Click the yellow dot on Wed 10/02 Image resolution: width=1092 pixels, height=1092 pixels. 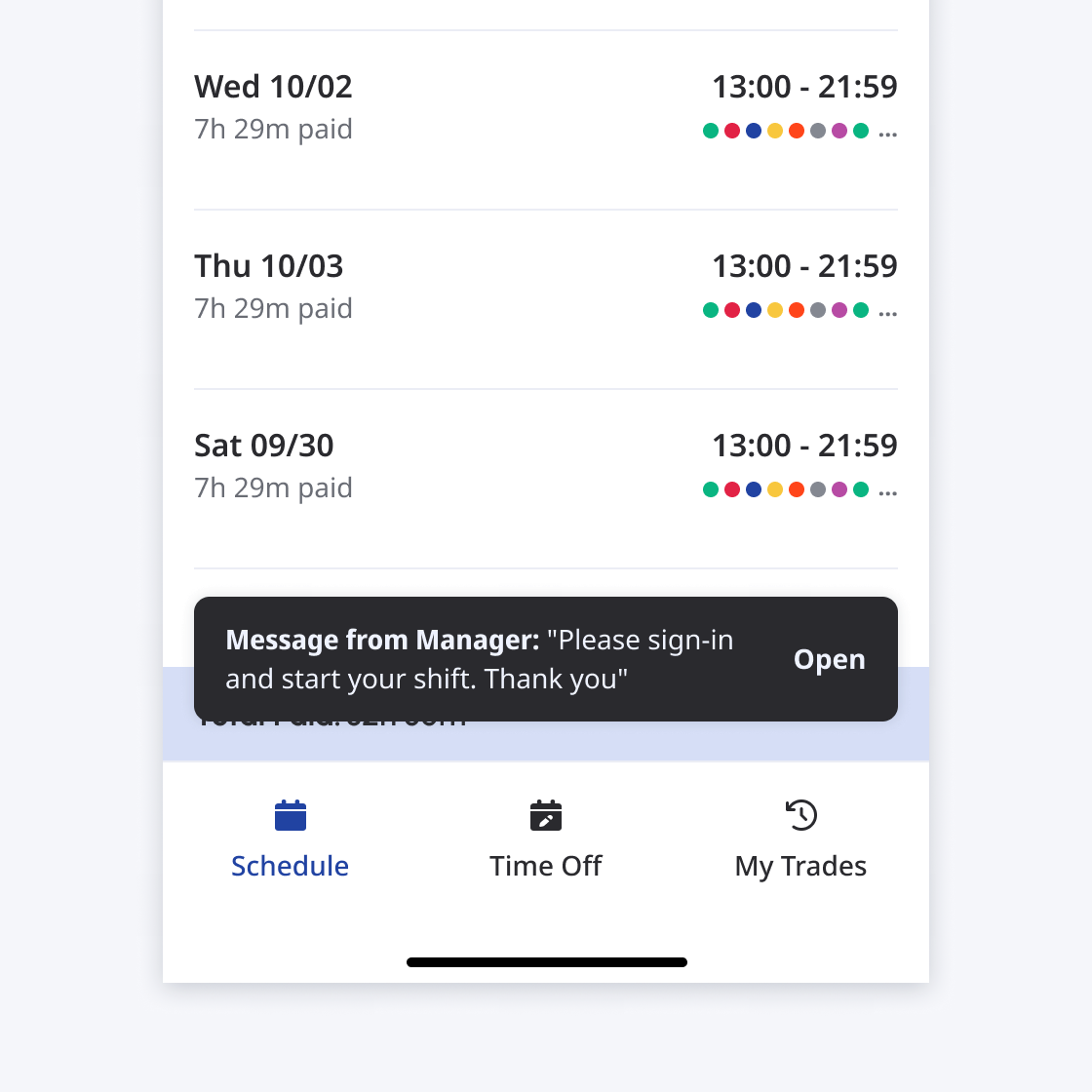click(x=775, y=131)
